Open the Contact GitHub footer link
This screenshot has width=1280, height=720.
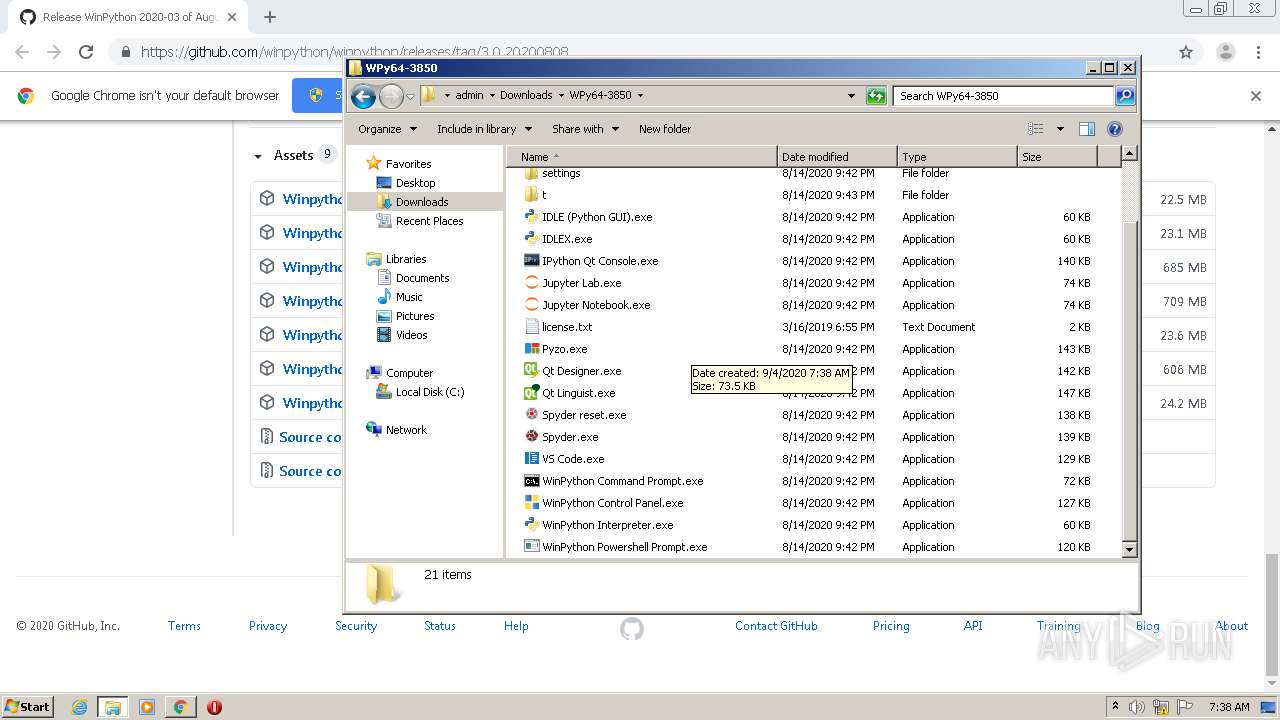pos(776,626)
